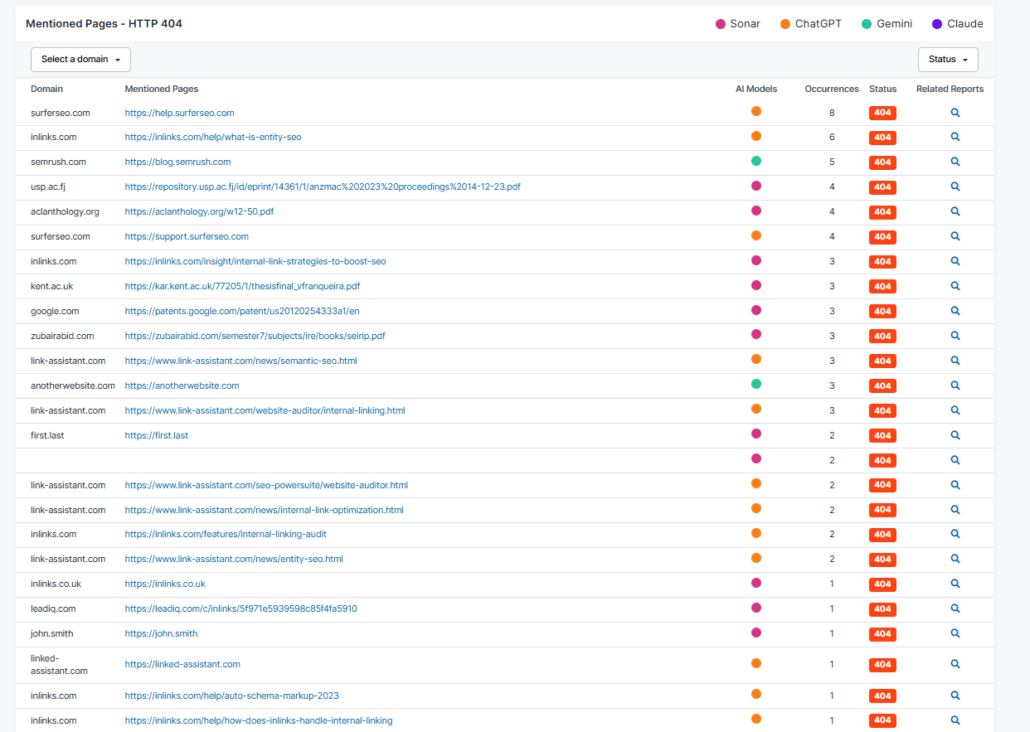Open related report for anotherwebsite.com row

(955, 386)
